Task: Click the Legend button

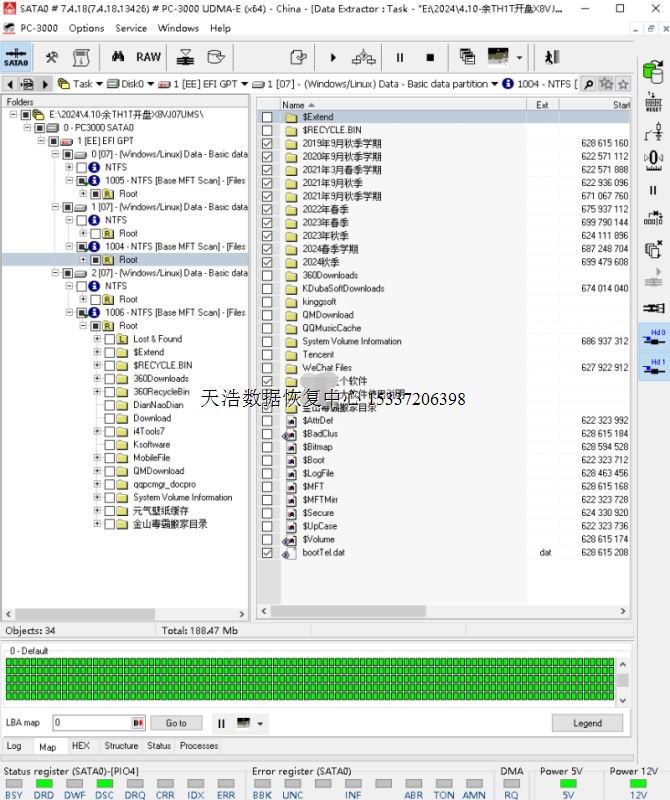Action: (587, 723)
